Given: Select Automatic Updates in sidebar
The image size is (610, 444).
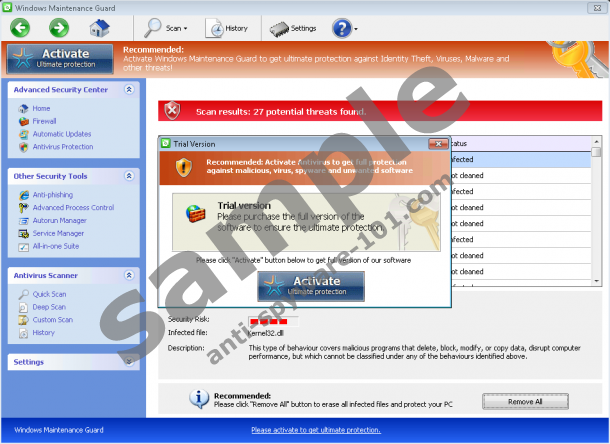Looking at the screenshot, I should click(61, 134).
